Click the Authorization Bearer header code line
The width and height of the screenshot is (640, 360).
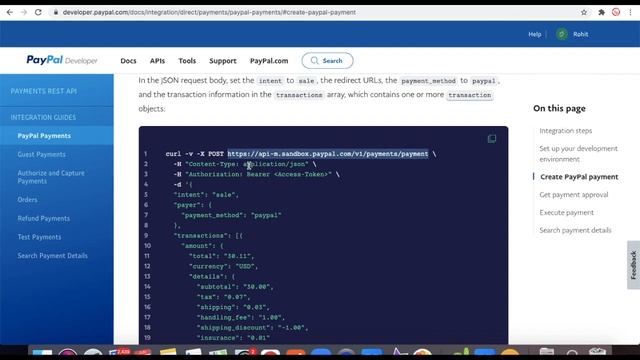tap(256, 174)
